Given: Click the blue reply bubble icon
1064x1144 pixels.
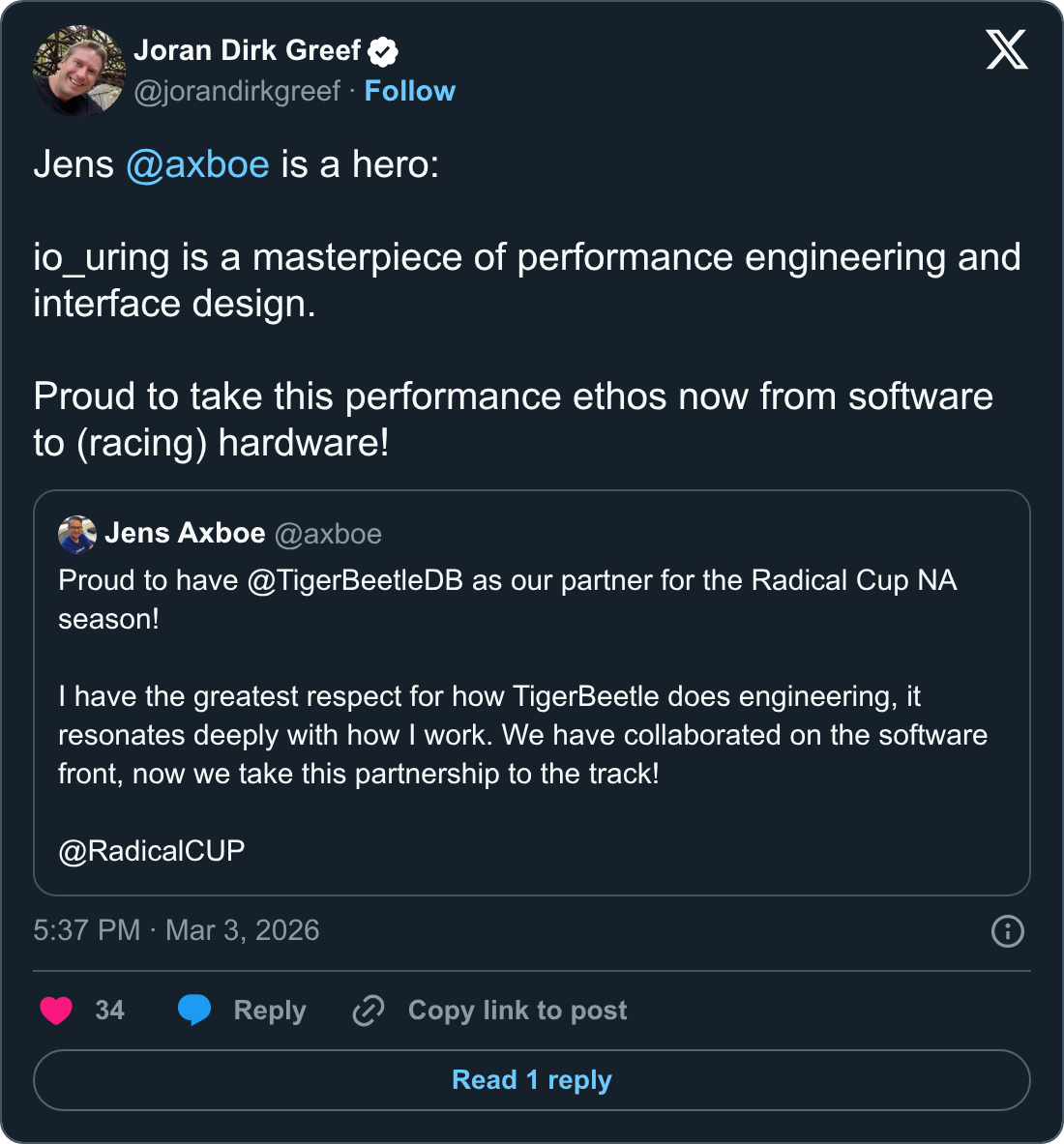Looking at the screenshot, I should (x=194, y=1011).
